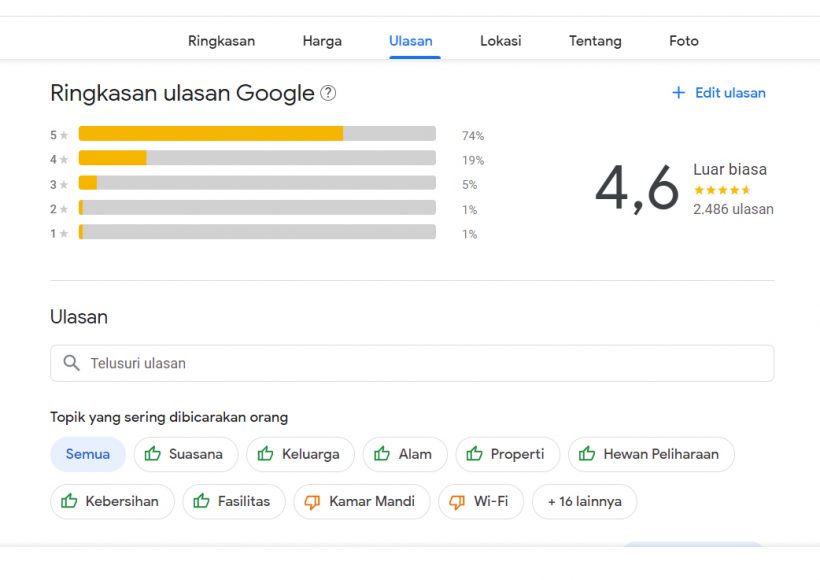Click the 5-star rating bar
This screenshot has width=820, height=580.
(257, 134)
